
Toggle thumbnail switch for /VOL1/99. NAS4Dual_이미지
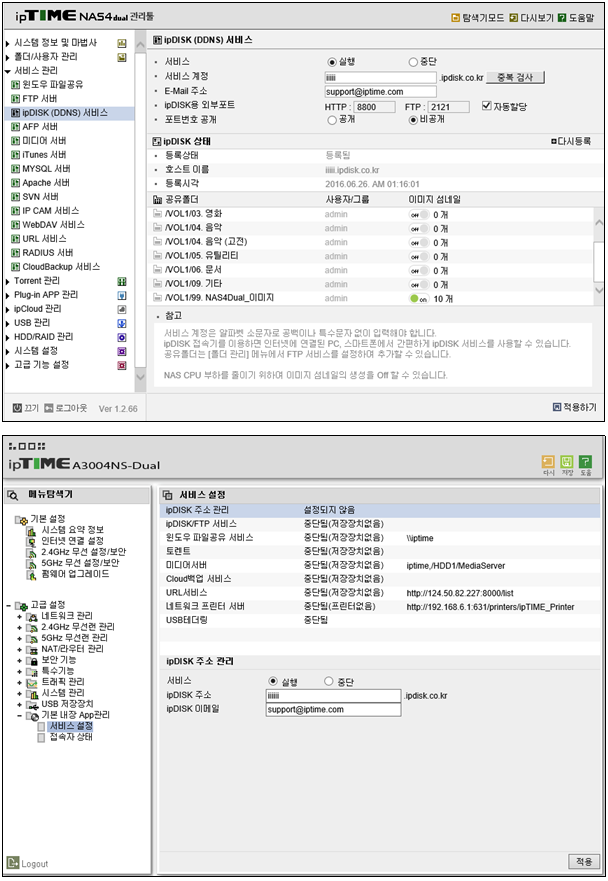(x=419, y=299)
